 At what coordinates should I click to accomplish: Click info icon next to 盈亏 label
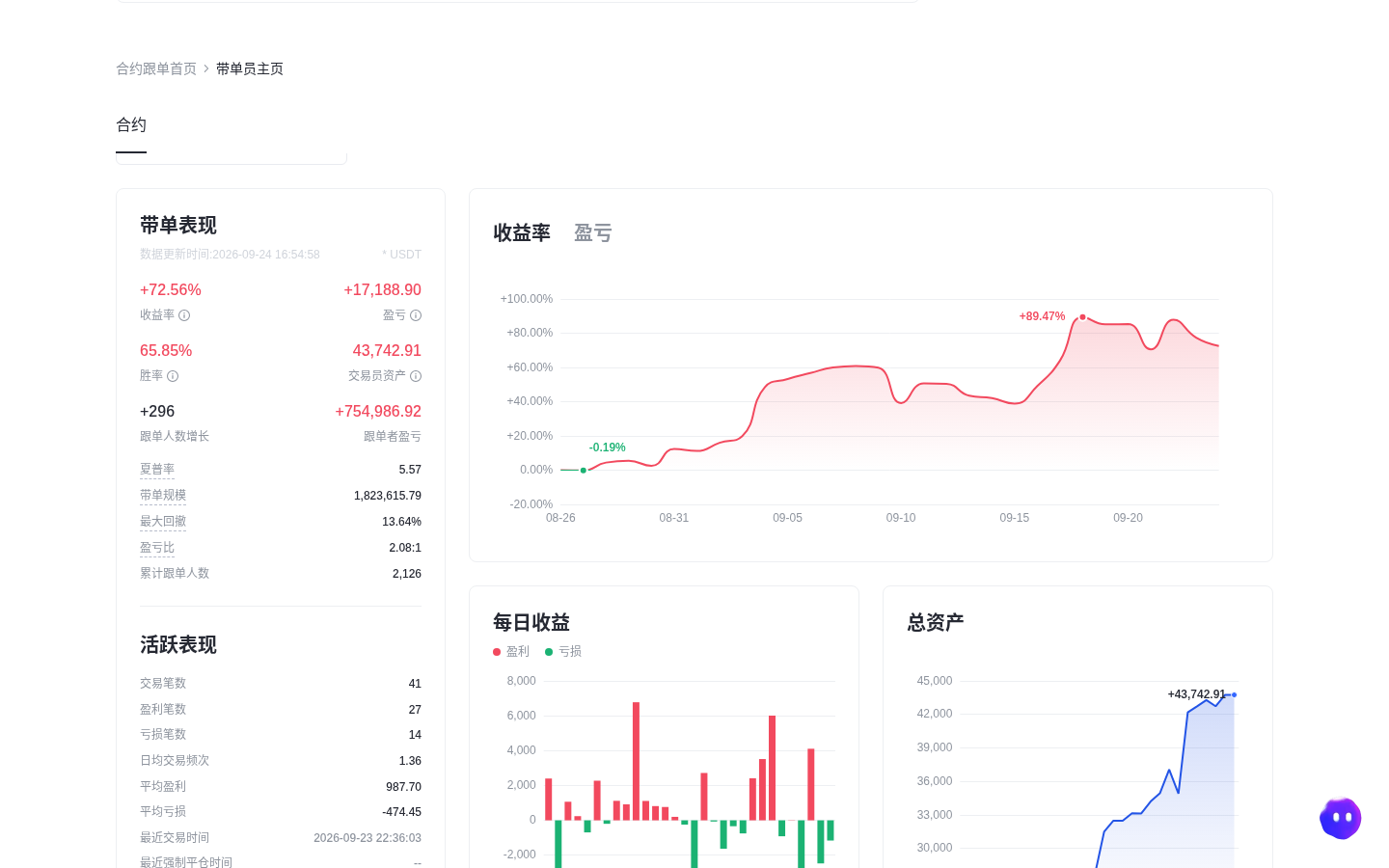416,315
